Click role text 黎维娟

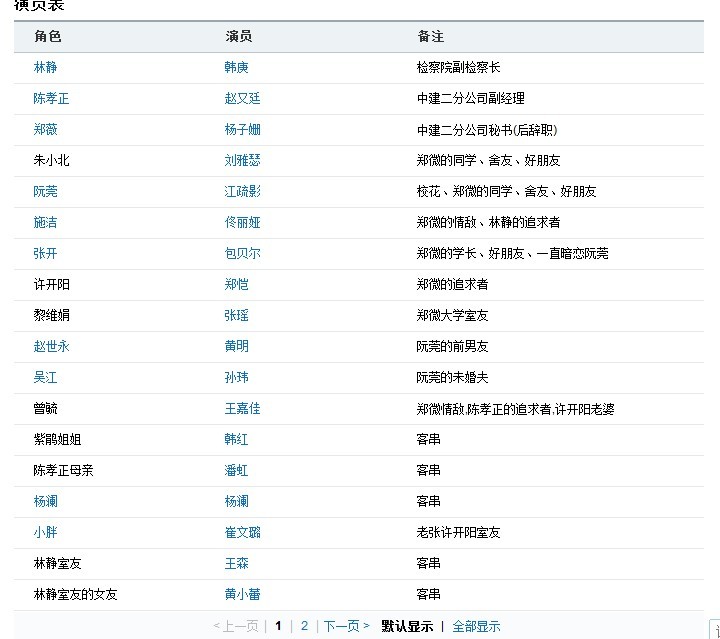tap(51, 315)
